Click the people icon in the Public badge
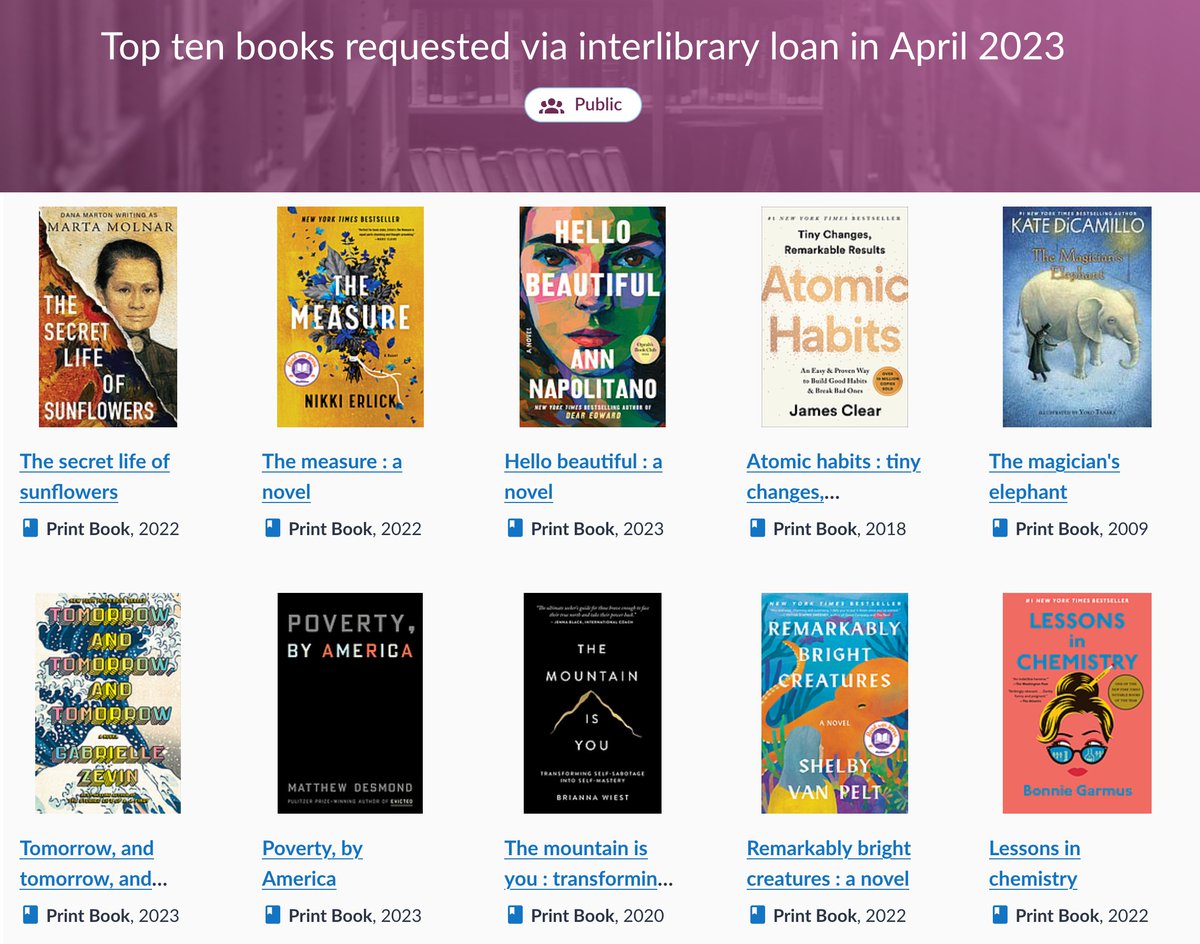1200x944 pixels. click(552, 105)
